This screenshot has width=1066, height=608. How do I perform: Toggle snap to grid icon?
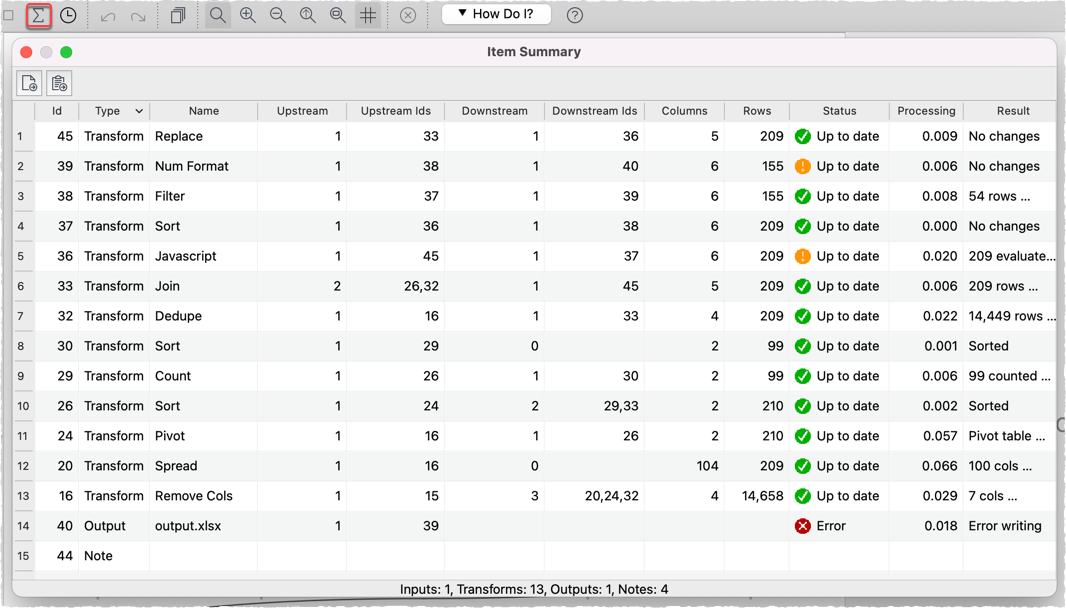click(x=368, y=15)
